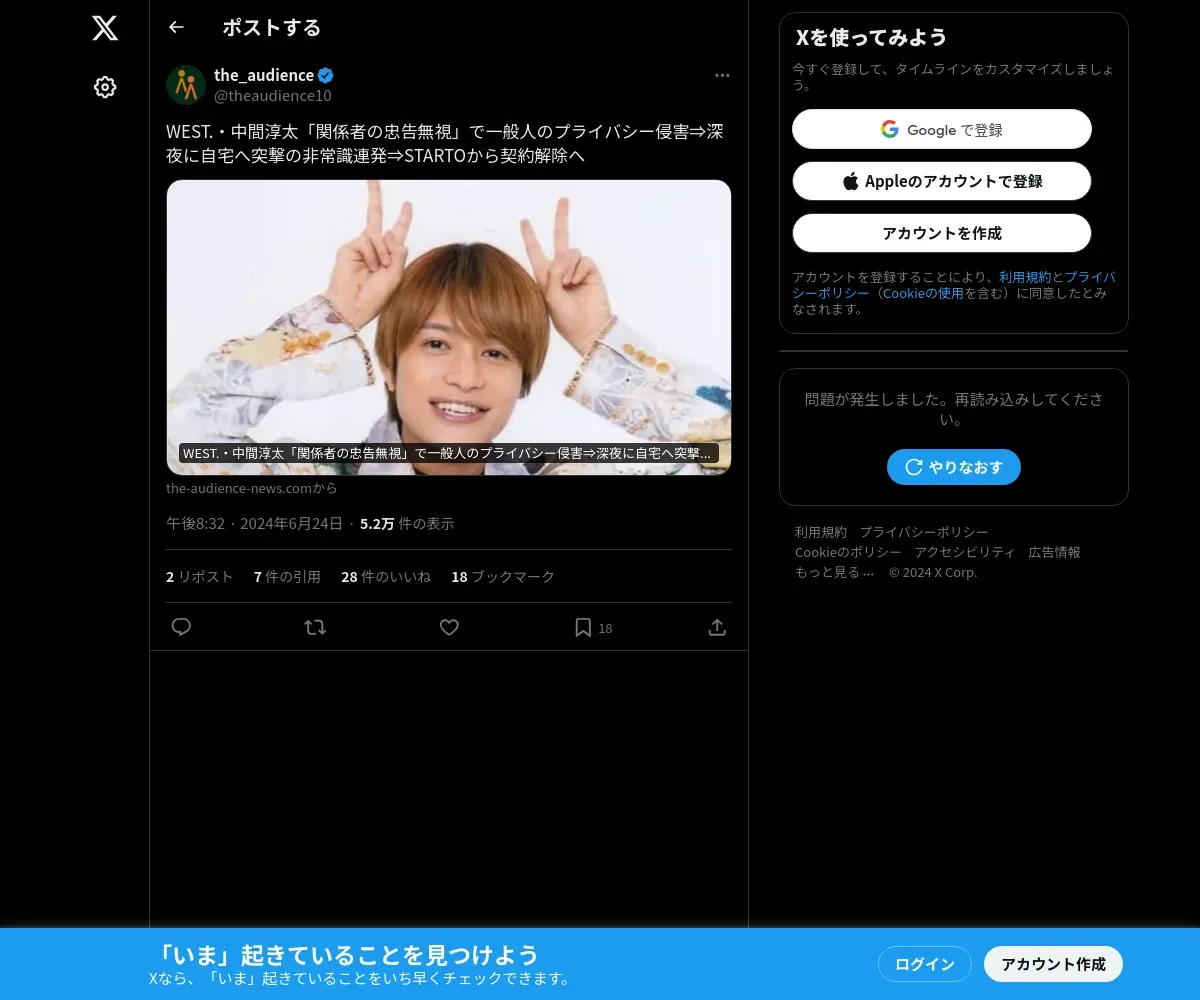Screen dimensions: 1200x1000
Task: Click the ログイン button in bottom banner
Action: click(925, 964)
